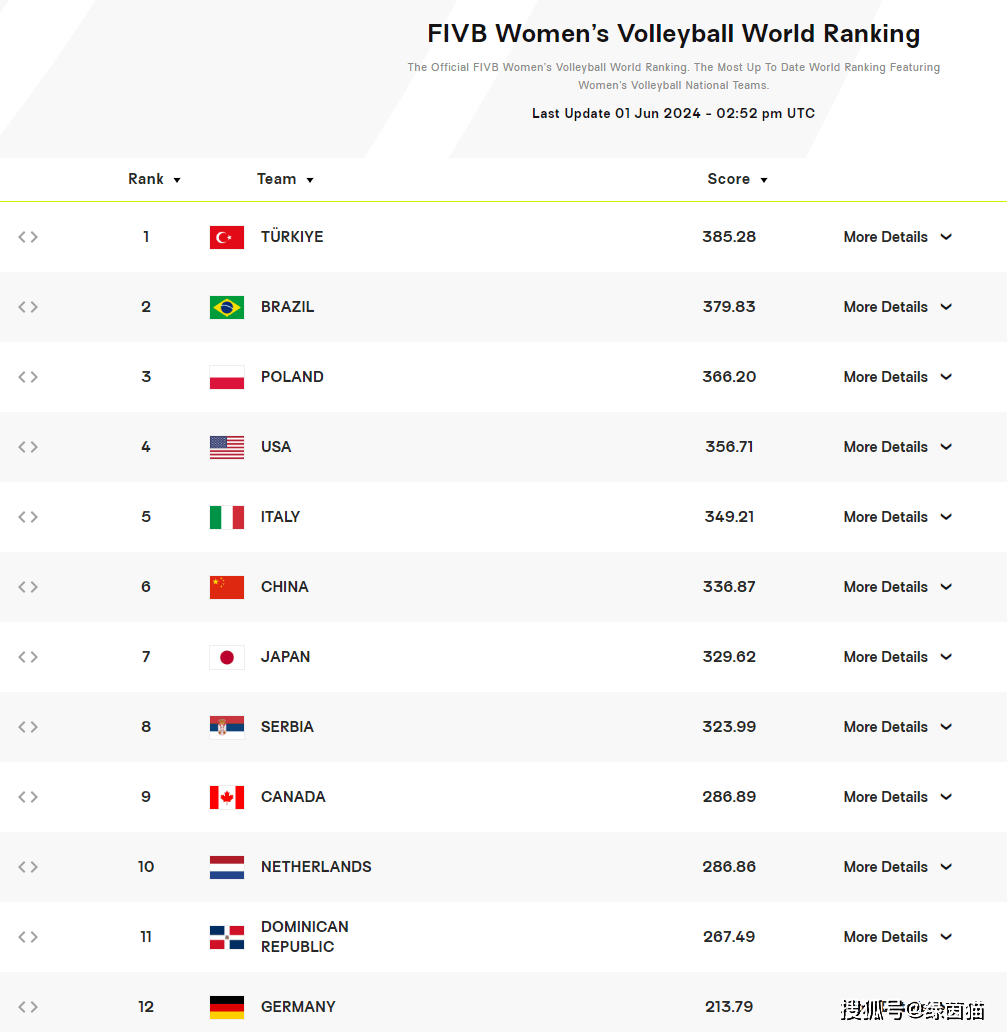Click the Dominican Republic flag icon
The width and height of the screenshot is (1007, 1032).
pos(227,937)
